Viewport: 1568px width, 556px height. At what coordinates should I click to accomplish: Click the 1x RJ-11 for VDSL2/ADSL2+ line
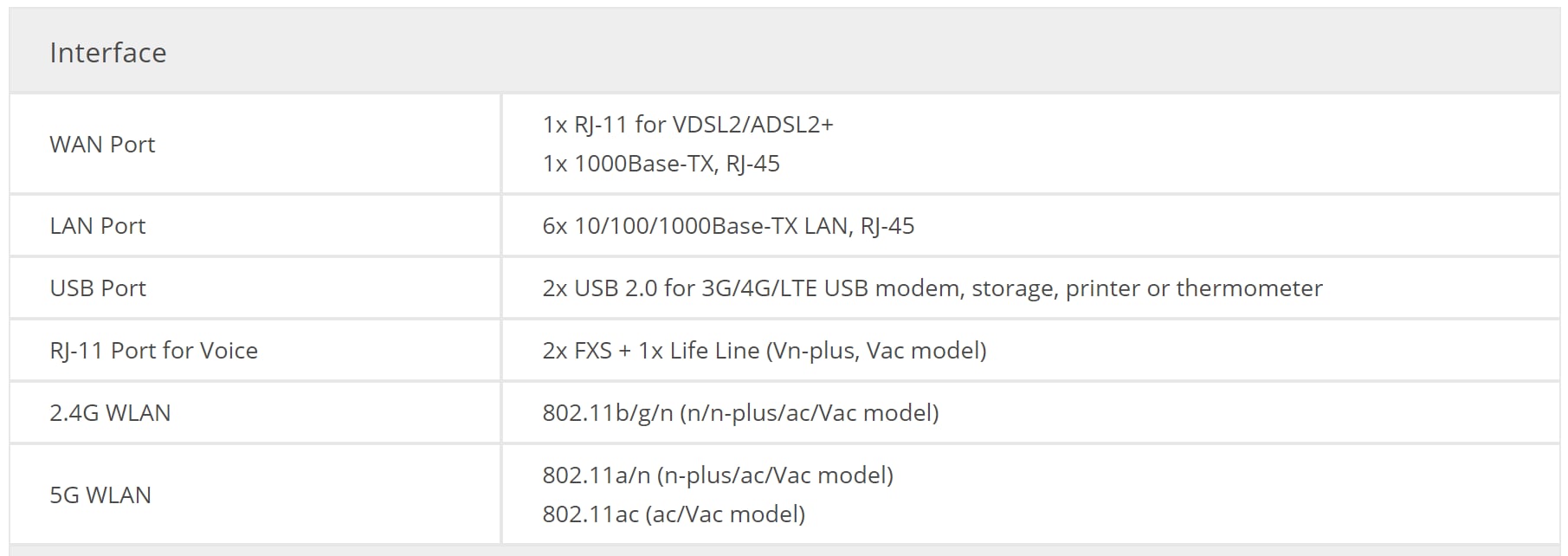coord(687,125)
